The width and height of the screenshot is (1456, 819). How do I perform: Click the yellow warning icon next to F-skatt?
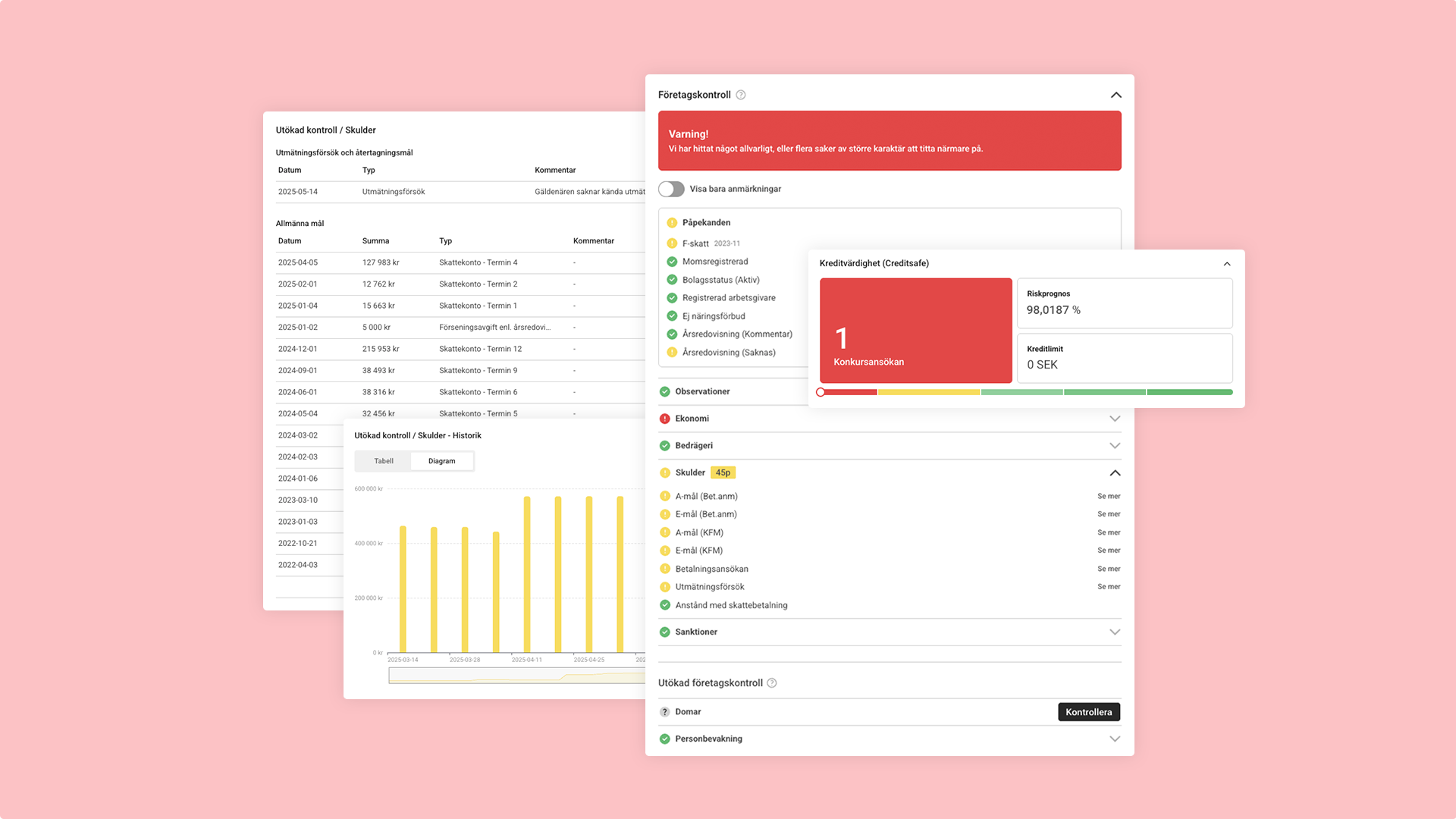coord(672,243)
